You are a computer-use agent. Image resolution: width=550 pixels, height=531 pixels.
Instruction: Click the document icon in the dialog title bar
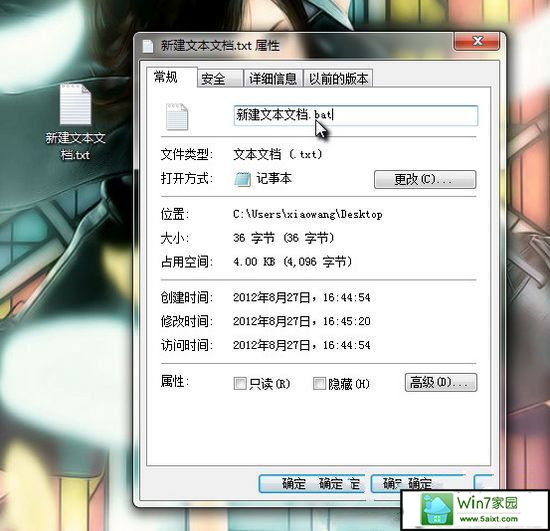pyautogui.click(x=148, y=46)
